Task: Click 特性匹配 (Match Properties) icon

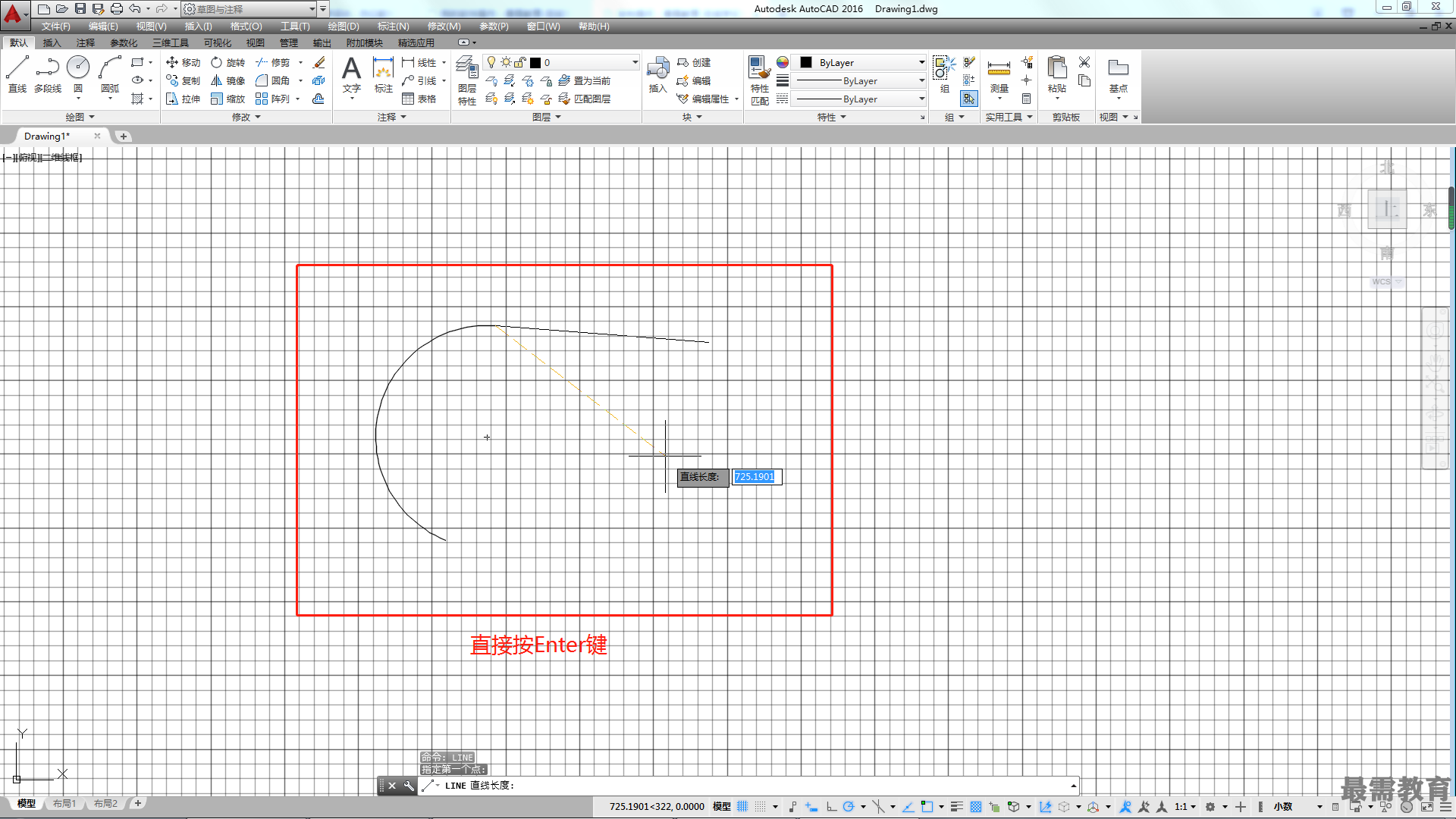Action: click(759, 80)
